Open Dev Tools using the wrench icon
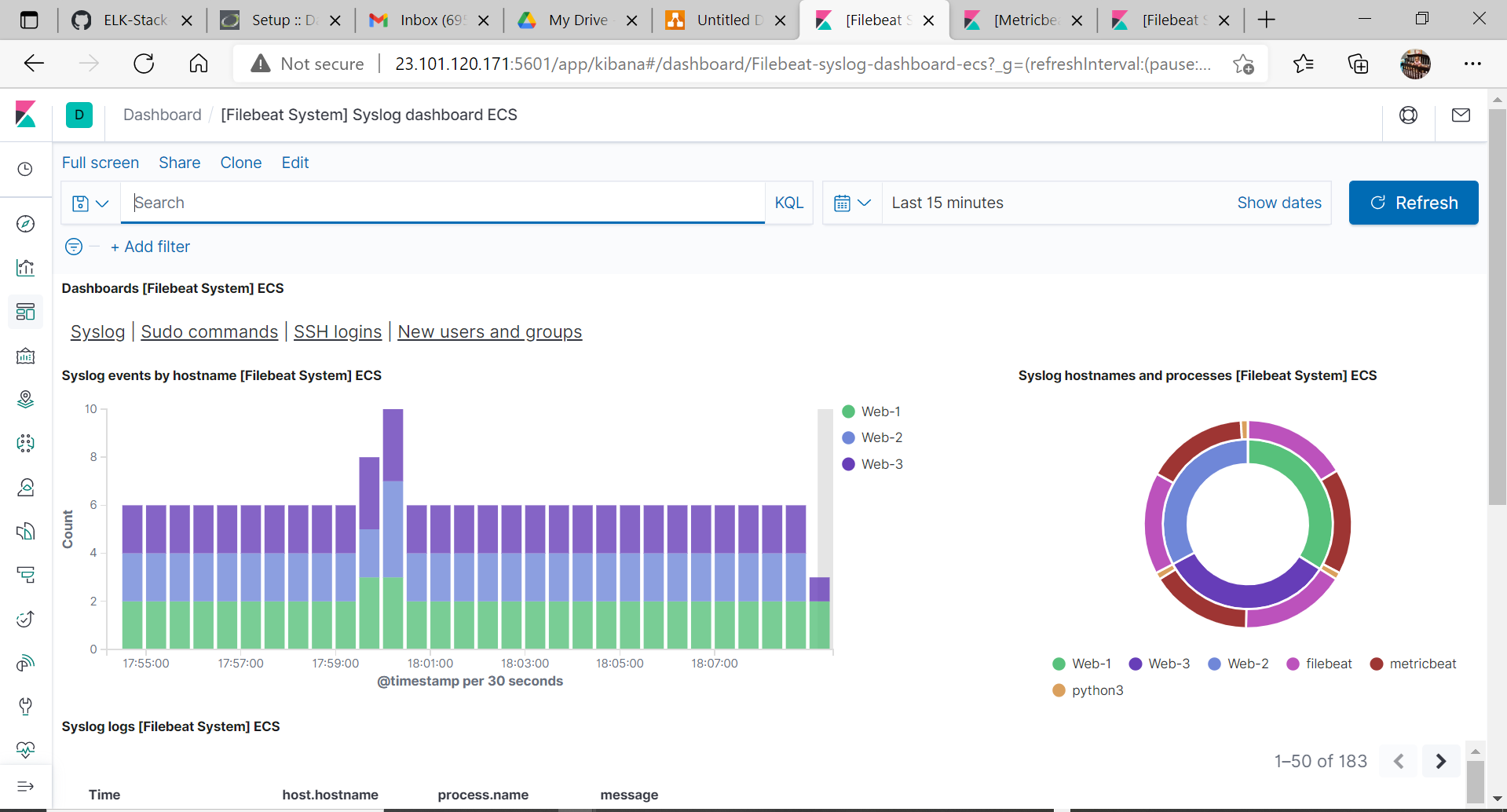Screen dimensions: 1507x812 coord(26,706)
